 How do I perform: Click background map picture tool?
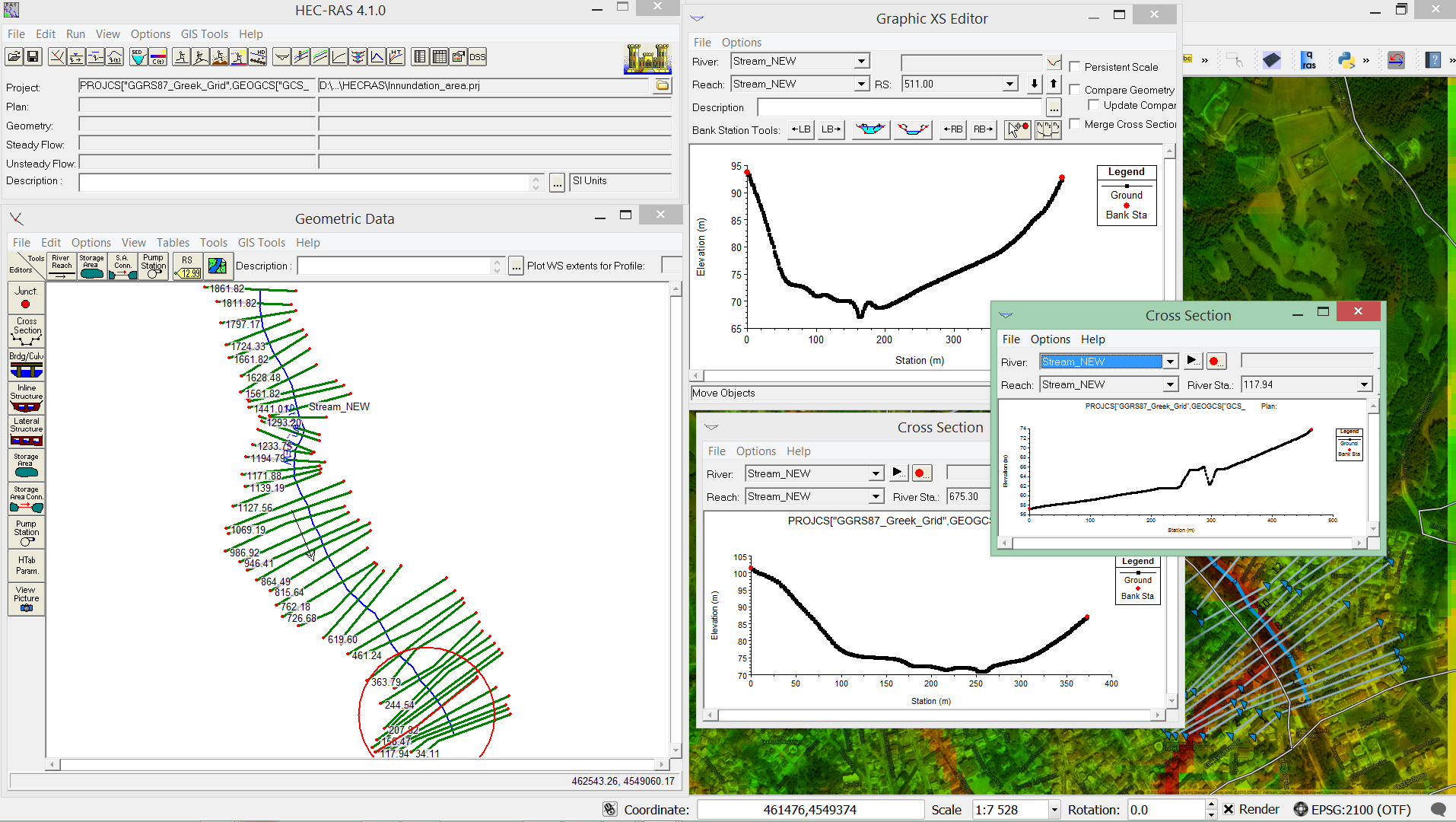point(217,266)
